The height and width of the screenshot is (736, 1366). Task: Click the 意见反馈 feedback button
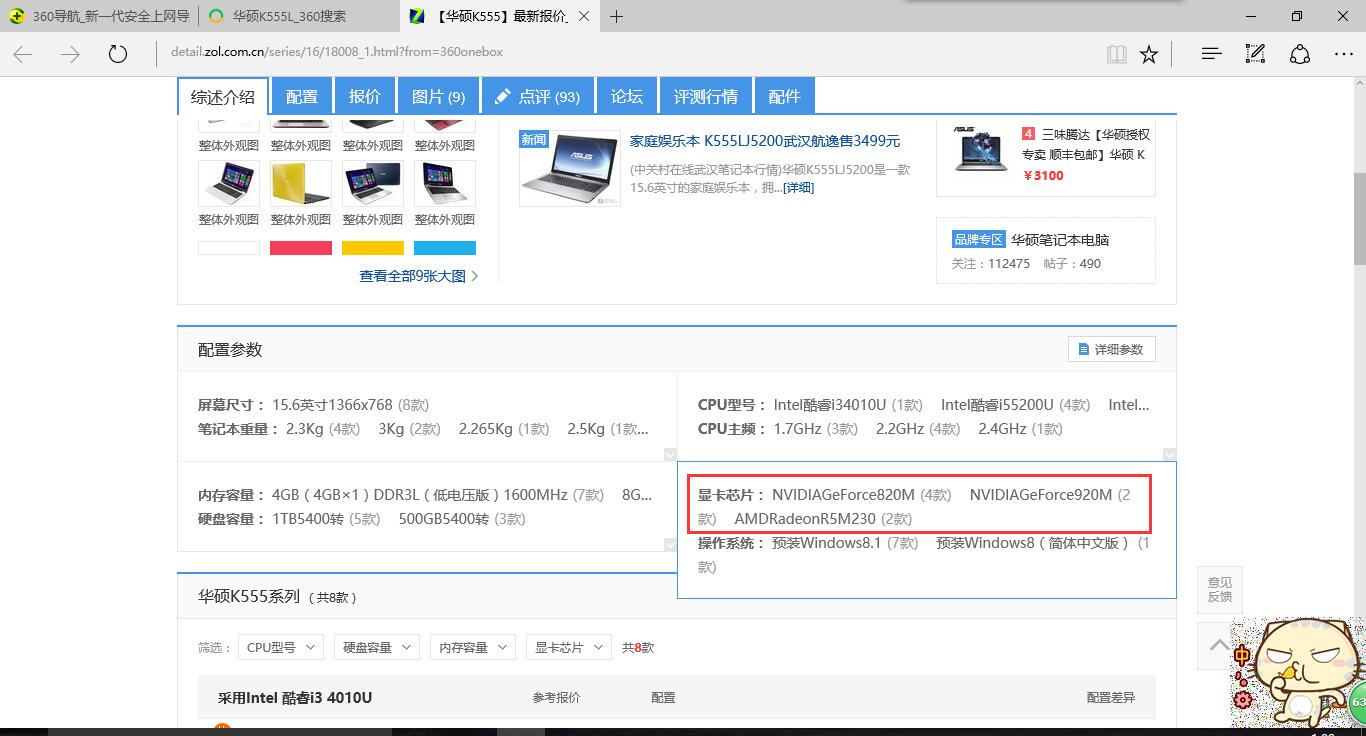(x=1219, y=590)
